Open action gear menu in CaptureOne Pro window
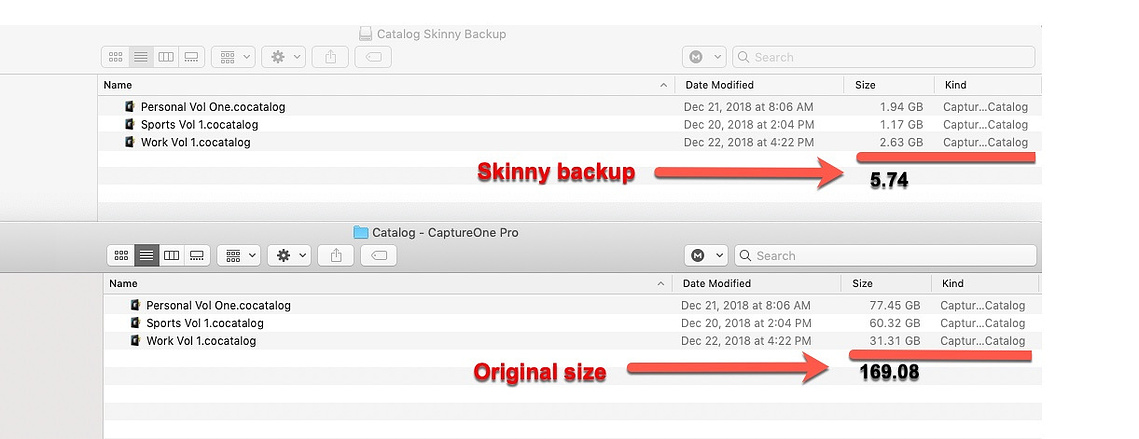Screen dimensions: 1139x439 [x=289, y=255]
